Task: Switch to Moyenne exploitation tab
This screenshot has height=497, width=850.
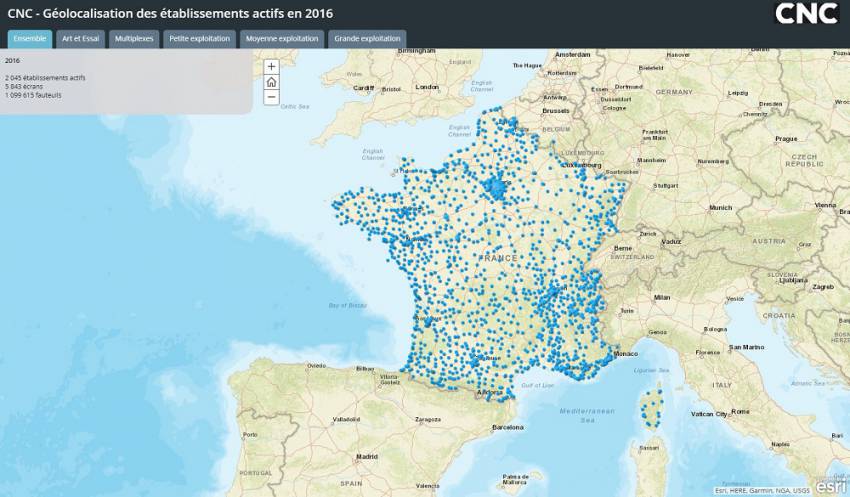Action: coord(283,39)
